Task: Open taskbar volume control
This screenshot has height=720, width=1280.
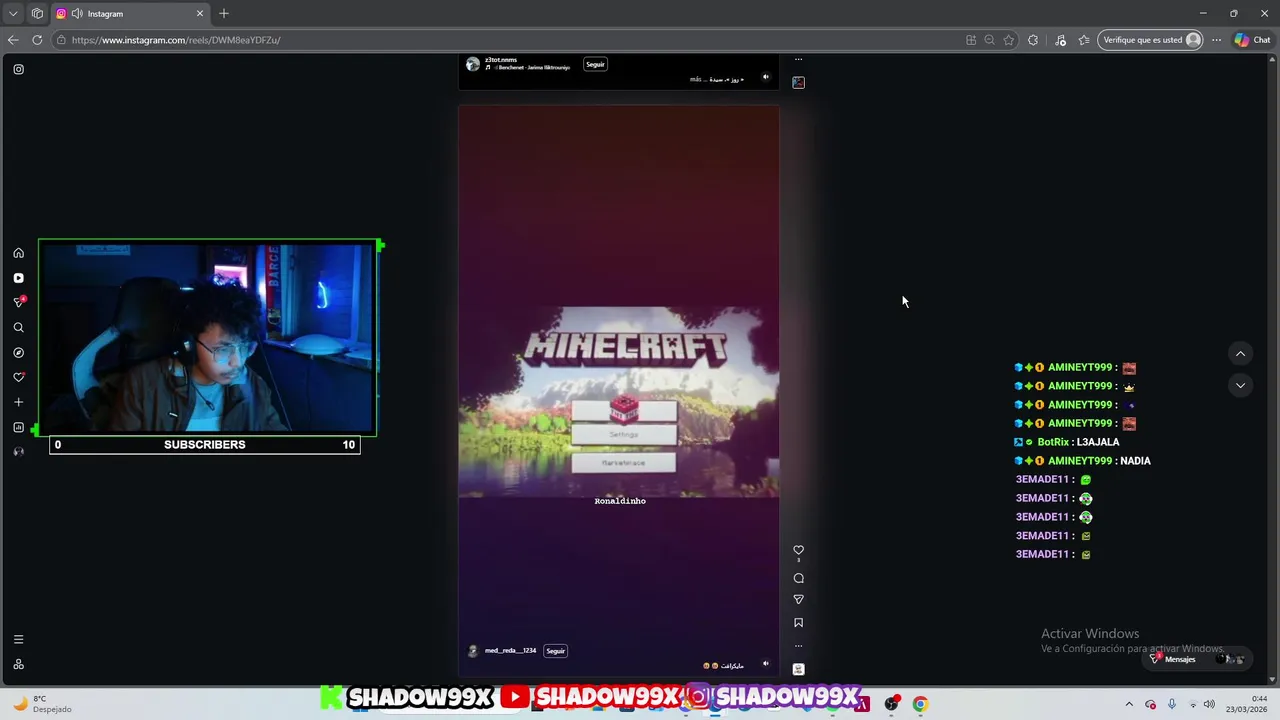Action: pyautogui.click(x=1209, y=704)
